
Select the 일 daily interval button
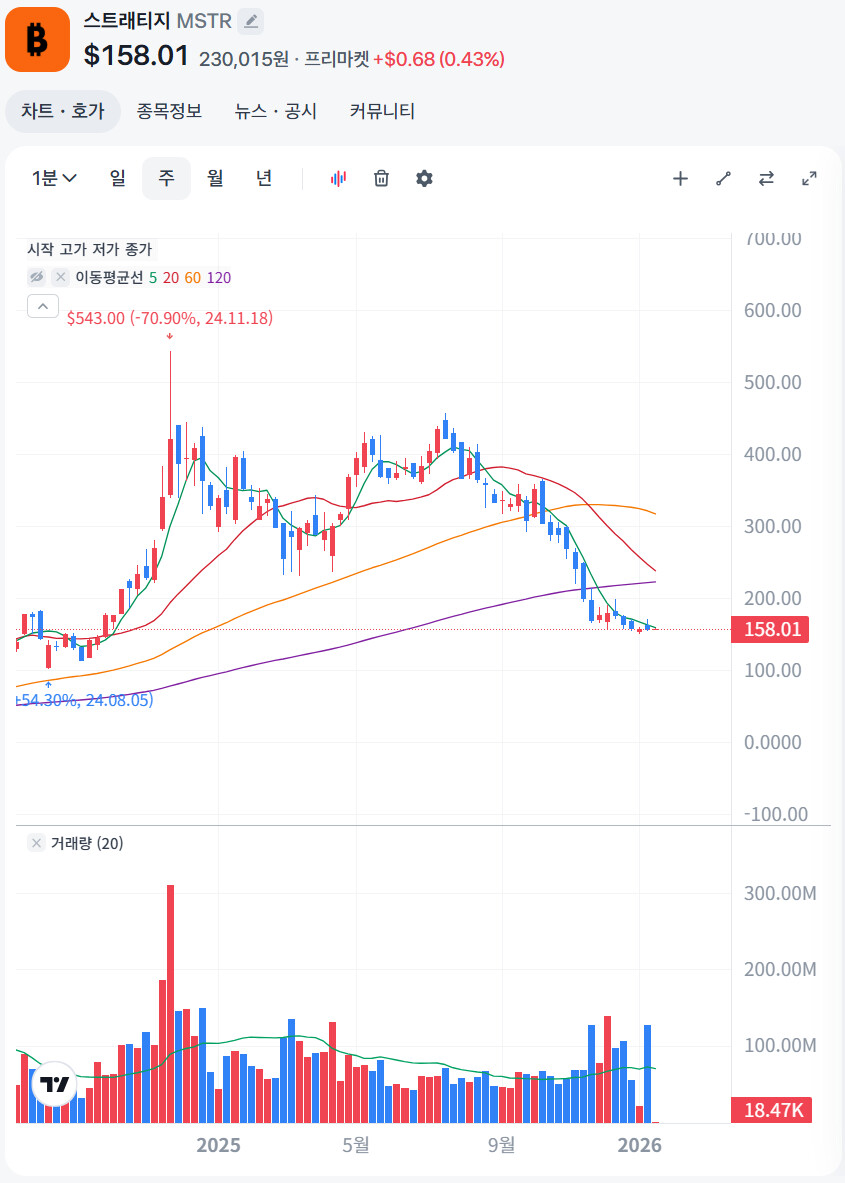coord(118,179)
